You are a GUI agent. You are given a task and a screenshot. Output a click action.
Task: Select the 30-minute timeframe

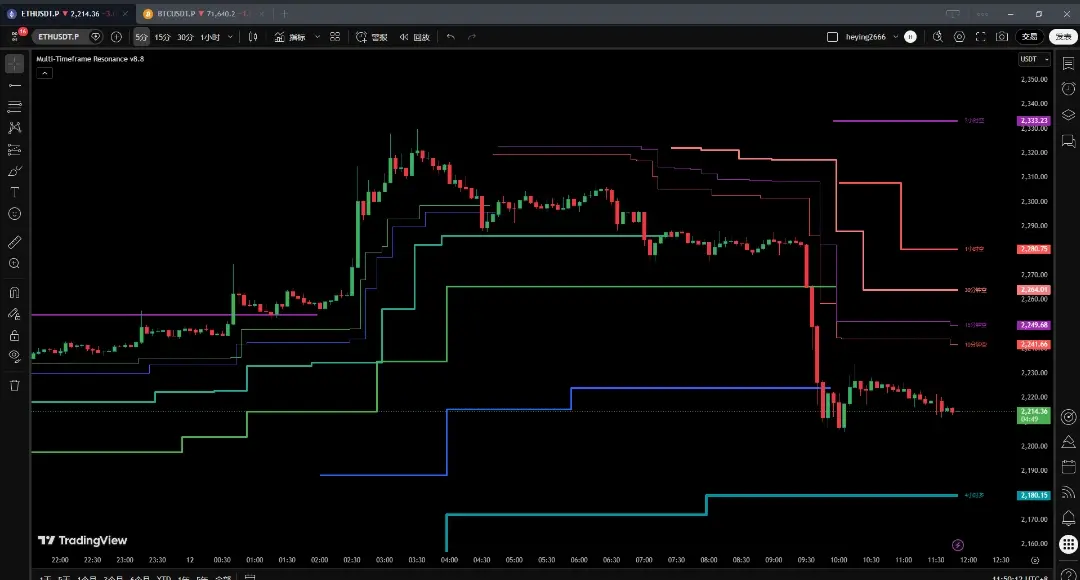[x=185, y=37]
